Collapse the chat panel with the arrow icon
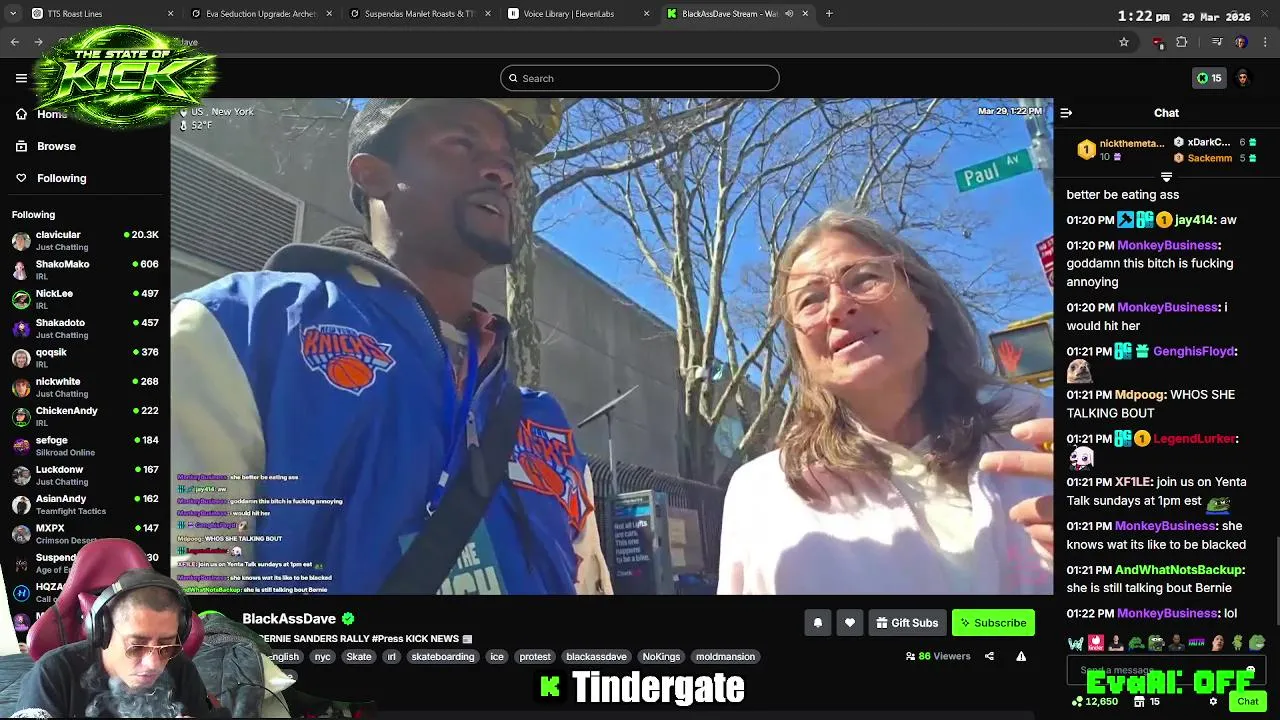1280x720 pixels. tap(1066, 113)
